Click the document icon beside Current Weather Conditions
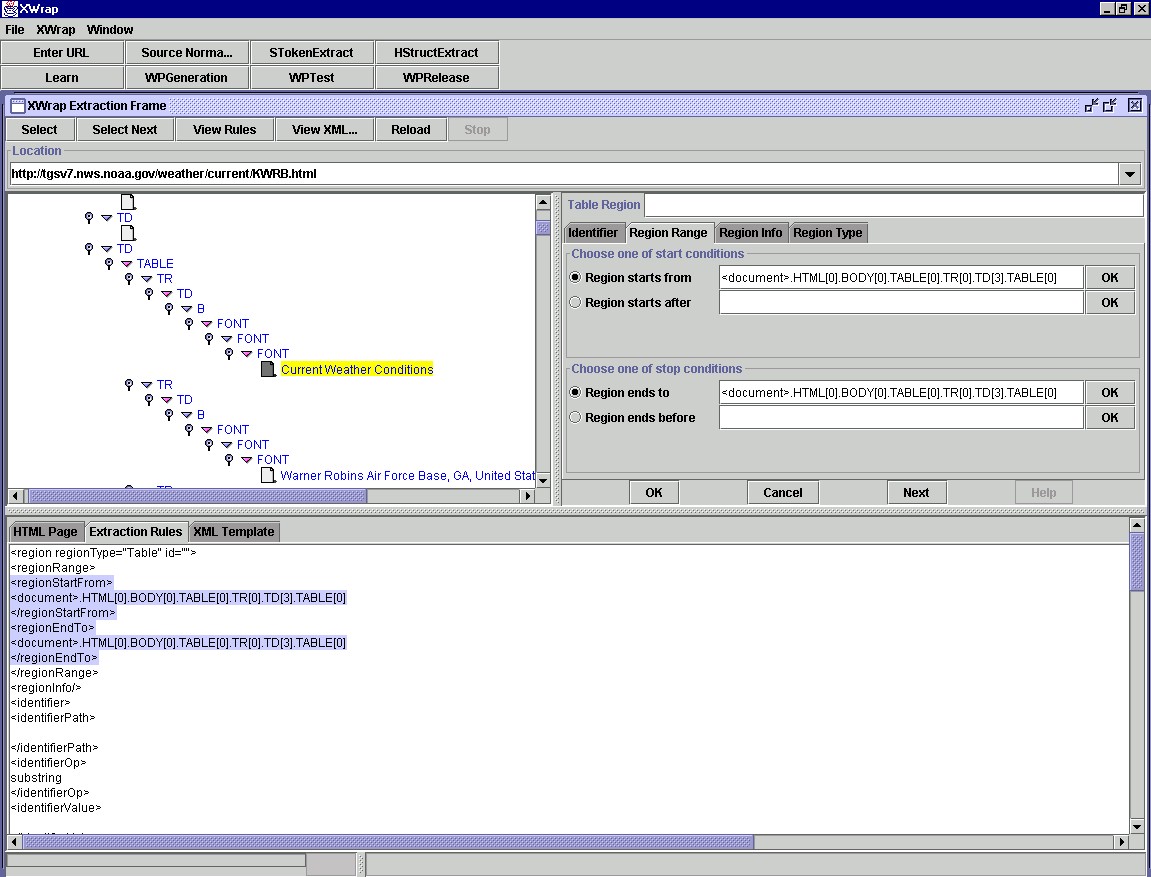 pos(268,370)
